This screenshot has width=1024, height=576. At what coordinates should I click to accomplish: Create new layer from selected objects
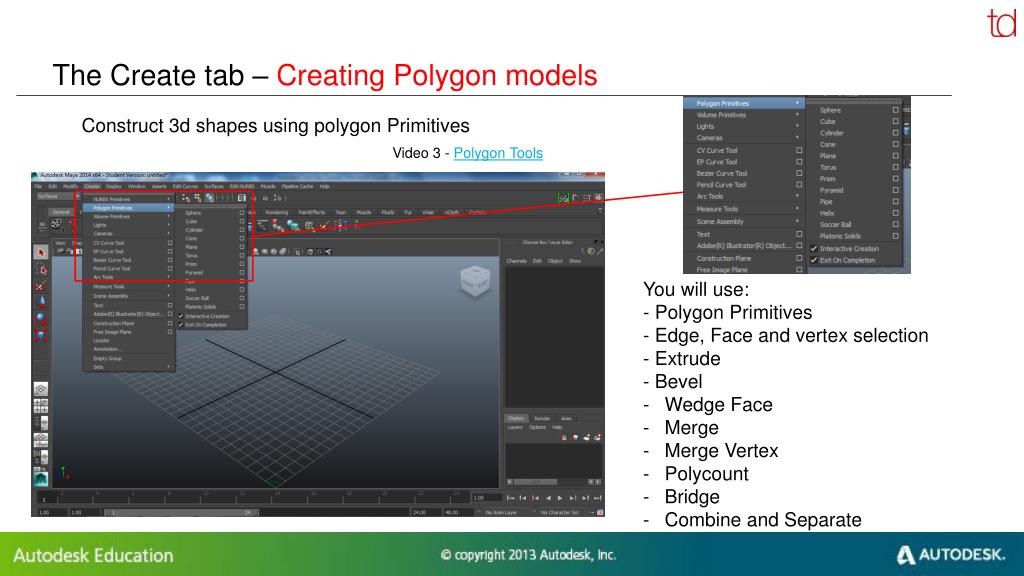click(597, 438)
